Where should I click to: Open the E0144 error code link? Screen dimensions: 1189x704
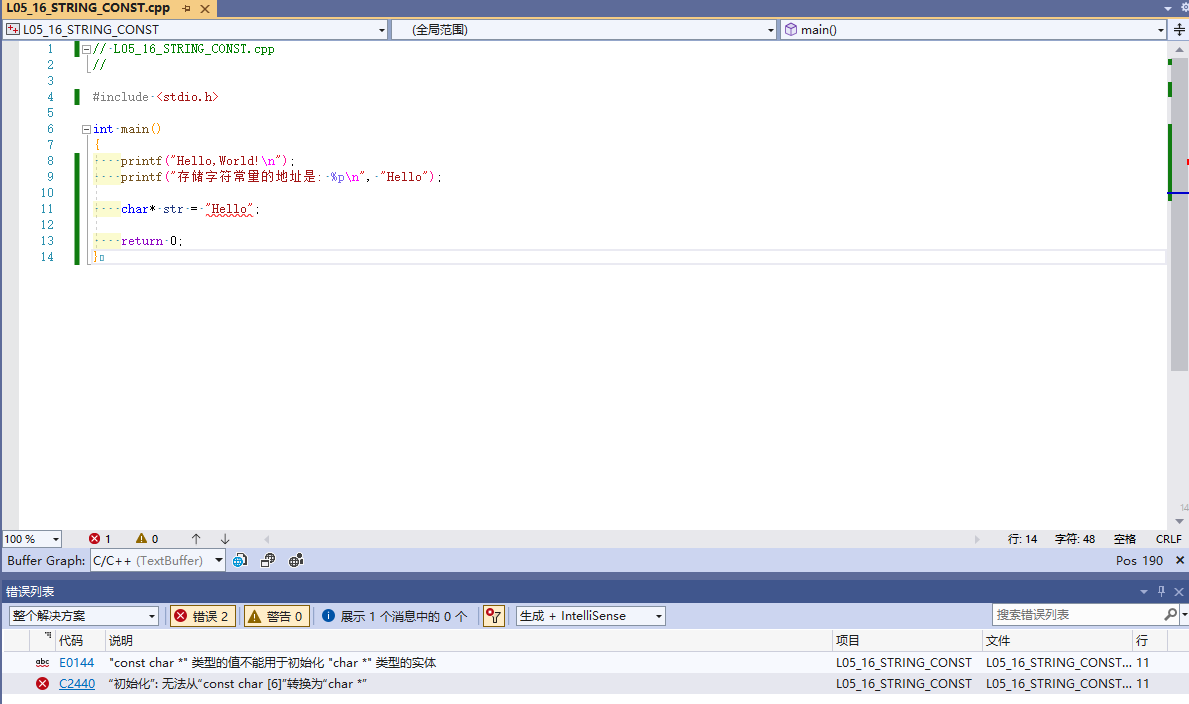(77, 663)
